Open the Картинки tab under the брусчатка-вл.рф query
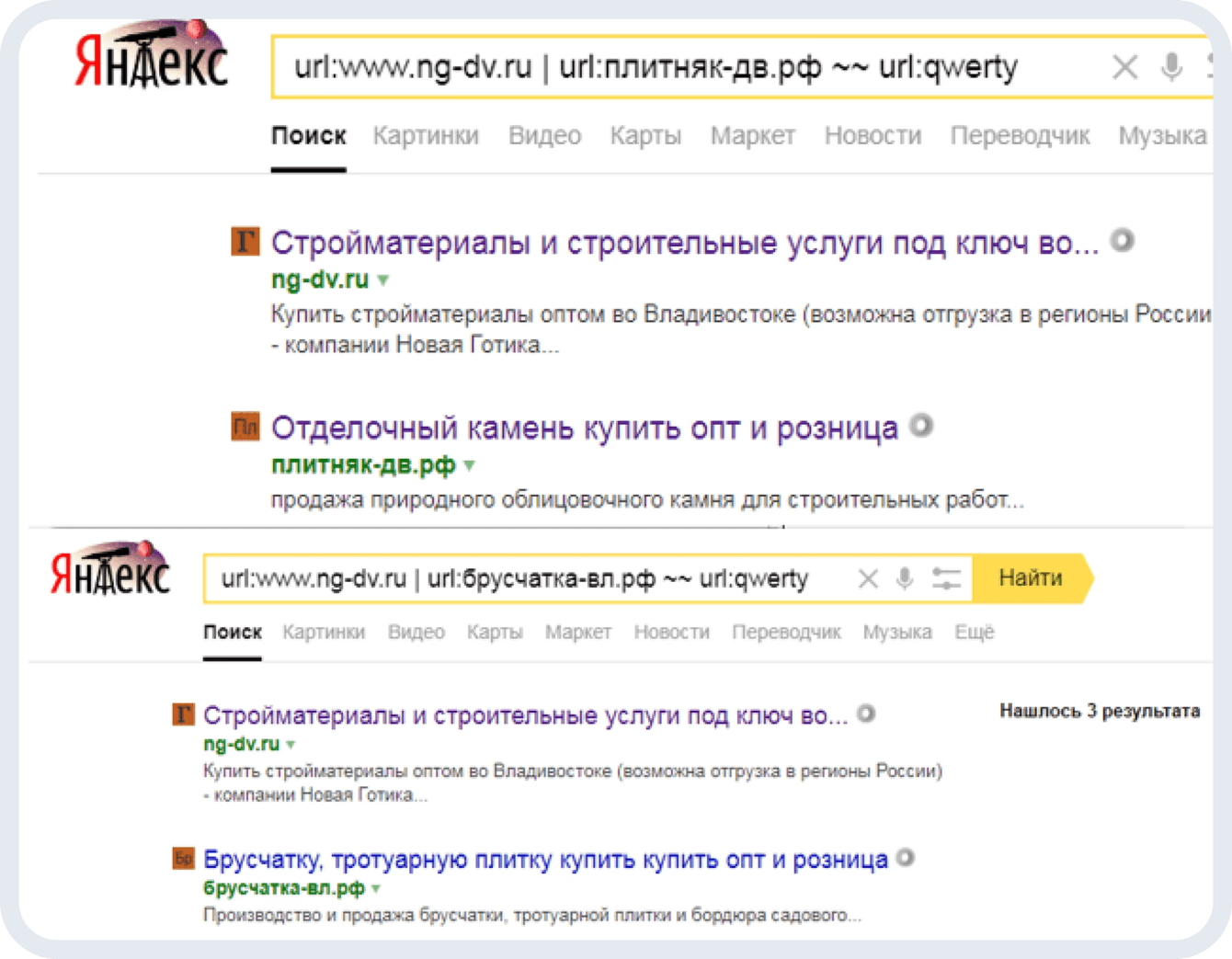1232x959 pixels. pos(324,633)
